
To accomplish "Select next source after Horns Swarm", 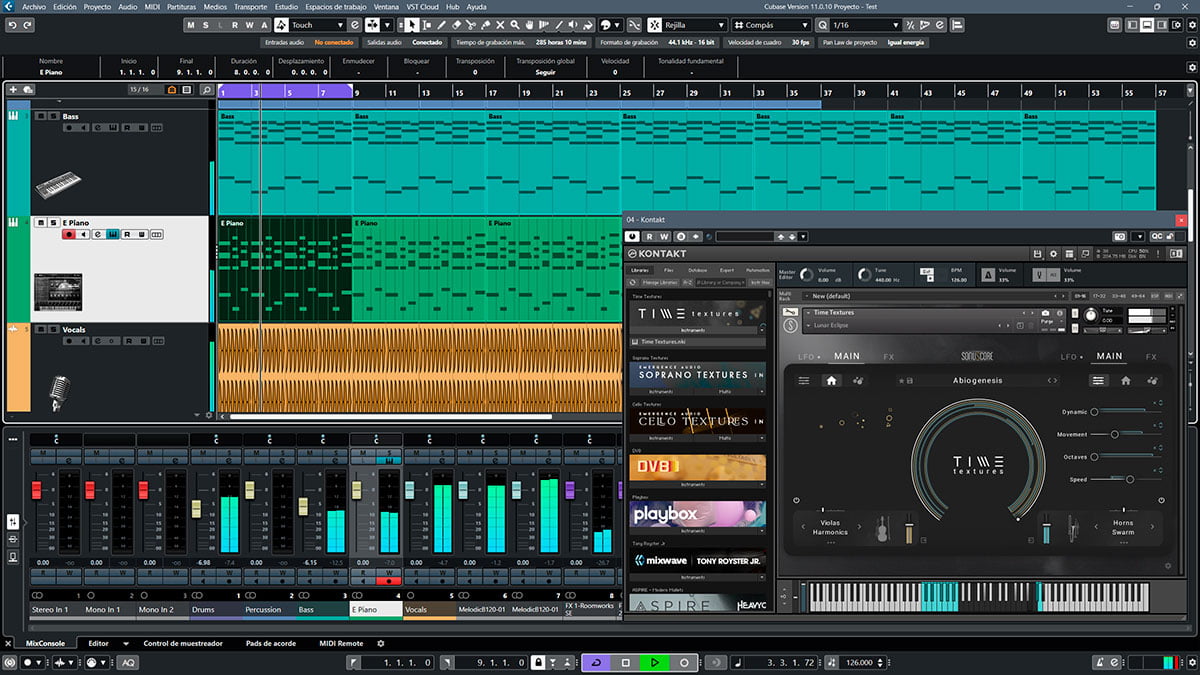I will (1152, 526).
